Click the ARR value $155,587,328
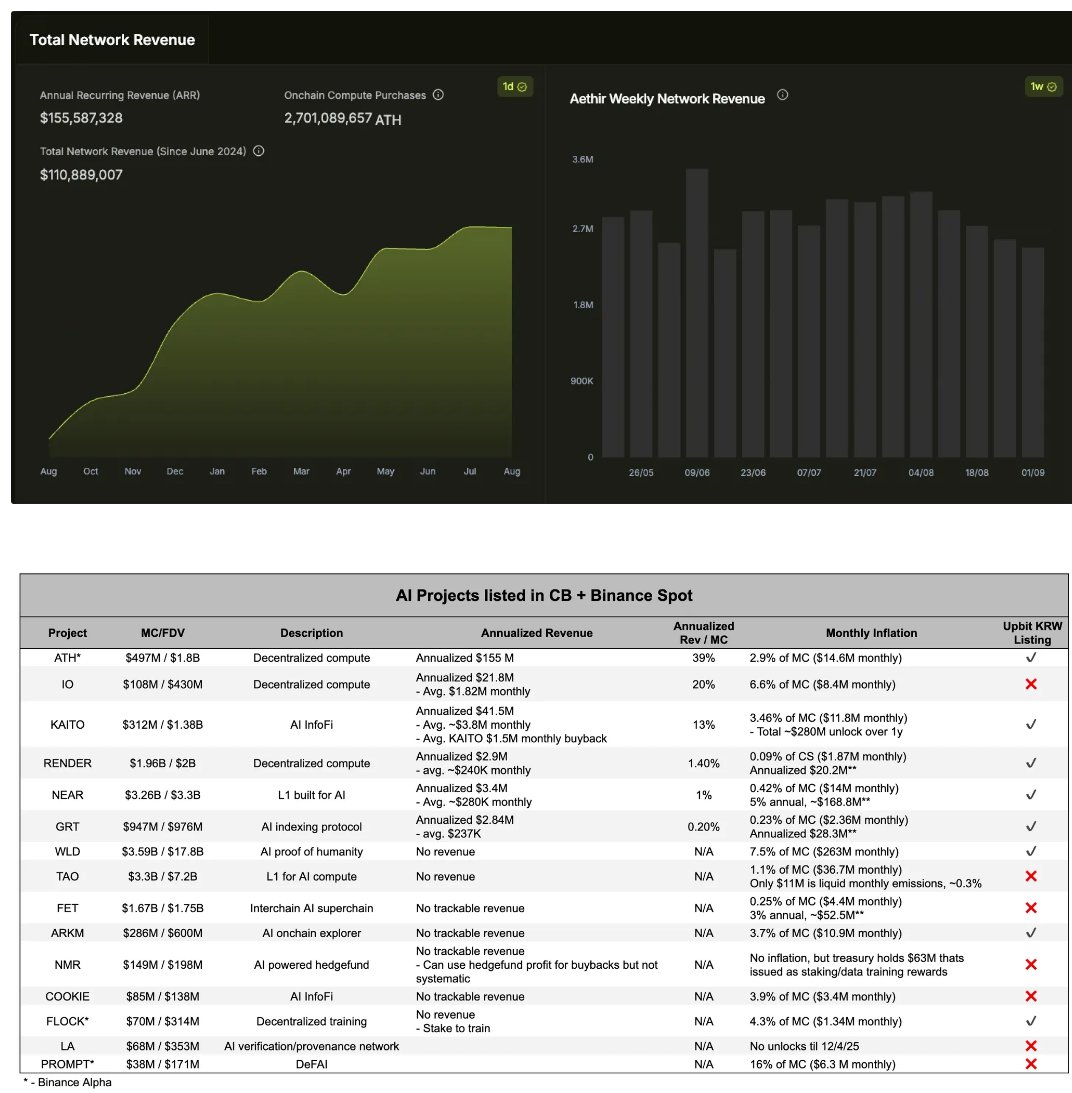Image resolution: width=1072 pixels, height=1093 pixels. pyautogui.click(x=81, y=118)
